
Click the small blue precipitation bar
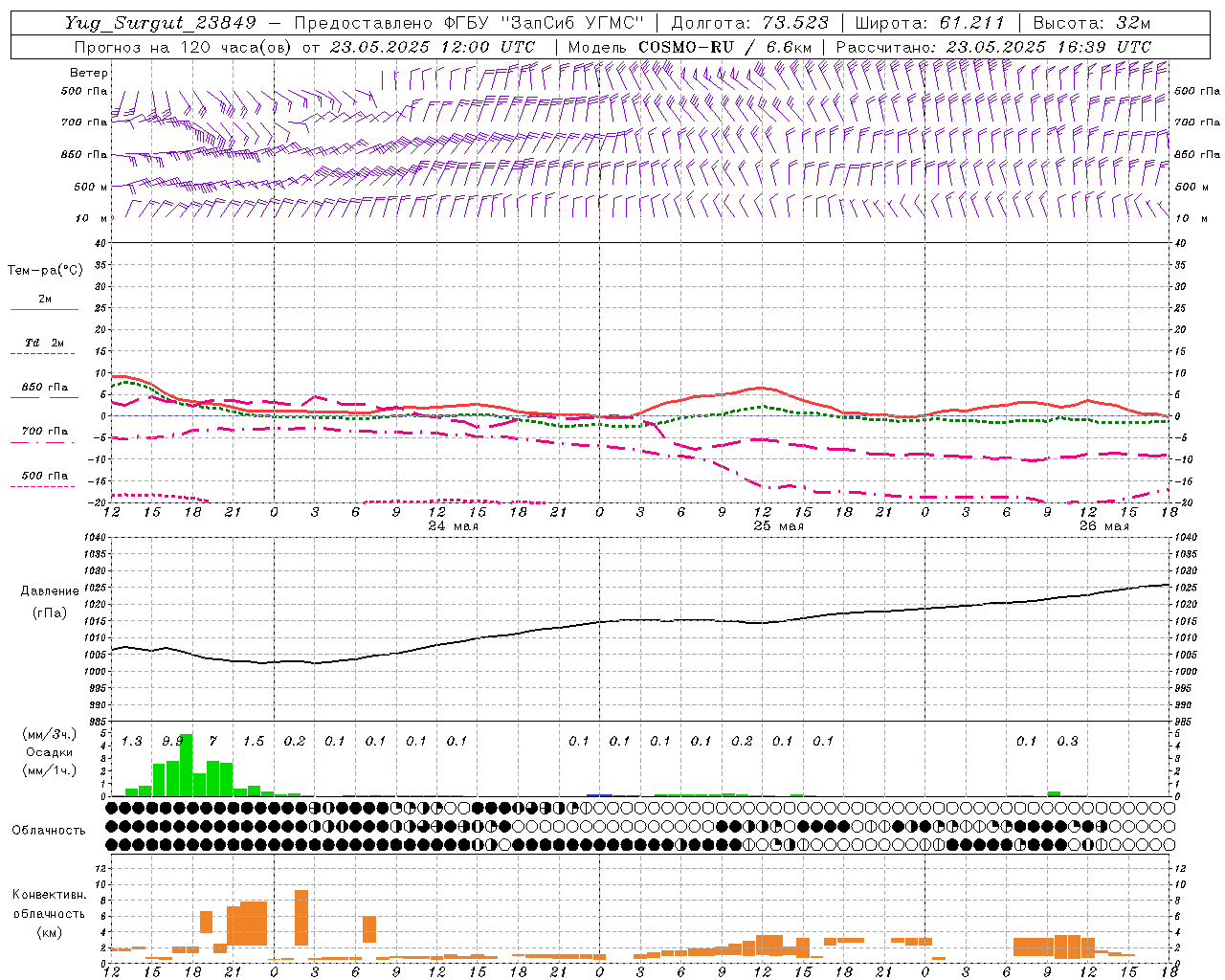coord(599,794)
